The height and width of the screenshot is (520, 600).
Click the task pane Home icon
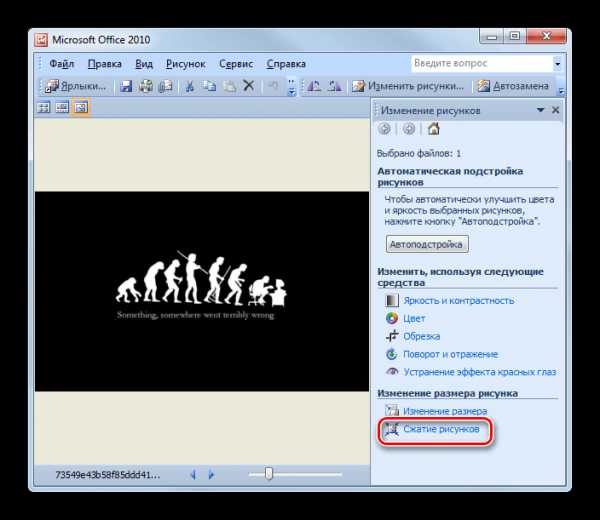(x=434, y=129)
